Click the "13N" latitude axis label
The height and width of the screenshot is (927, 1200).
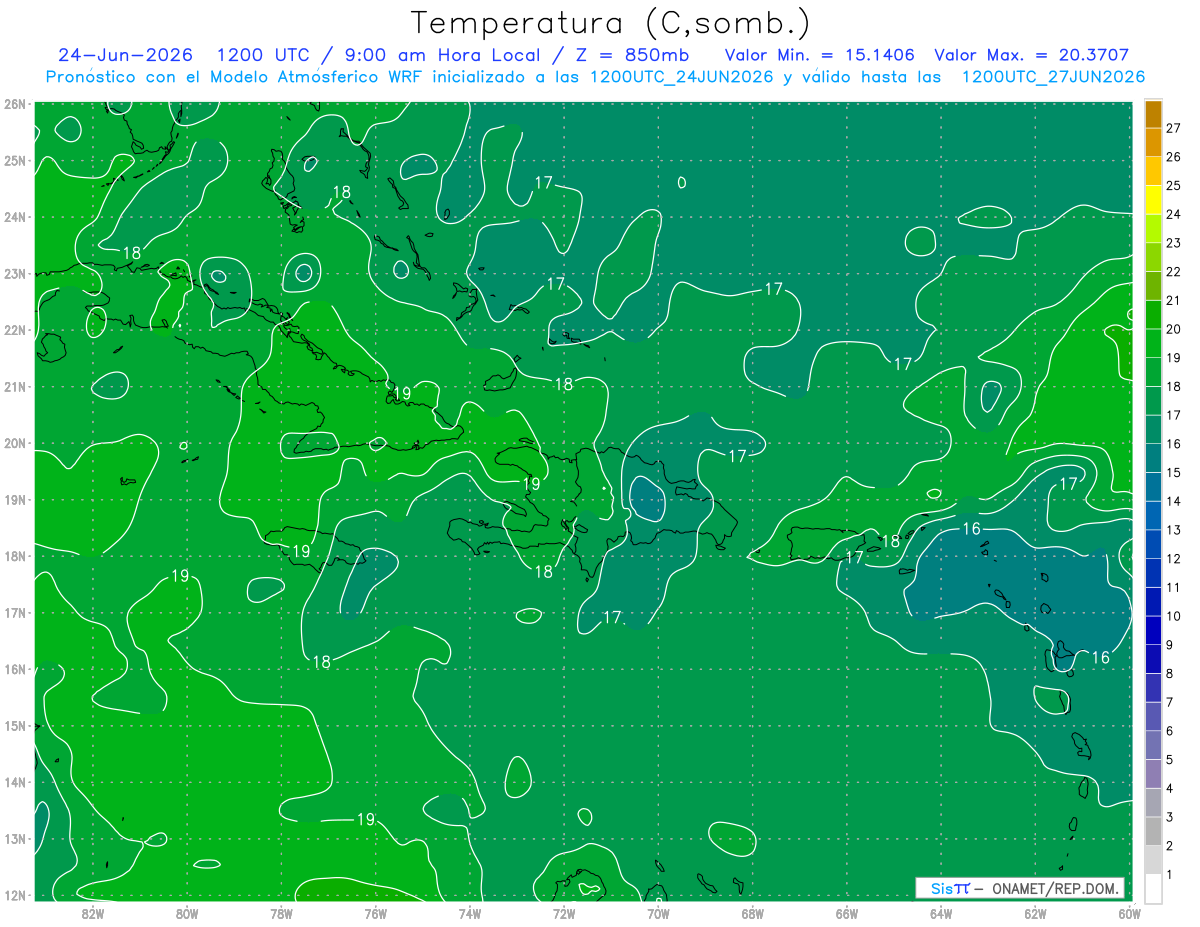point(15,839)
